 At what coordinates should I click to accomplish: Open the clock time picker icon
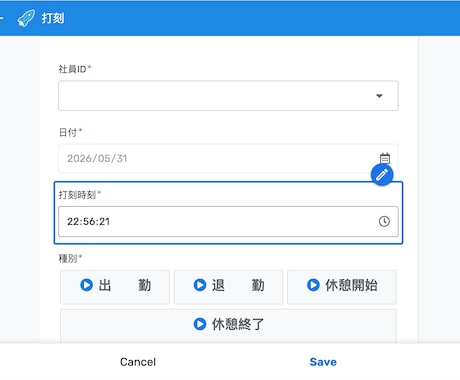point(384,221)
